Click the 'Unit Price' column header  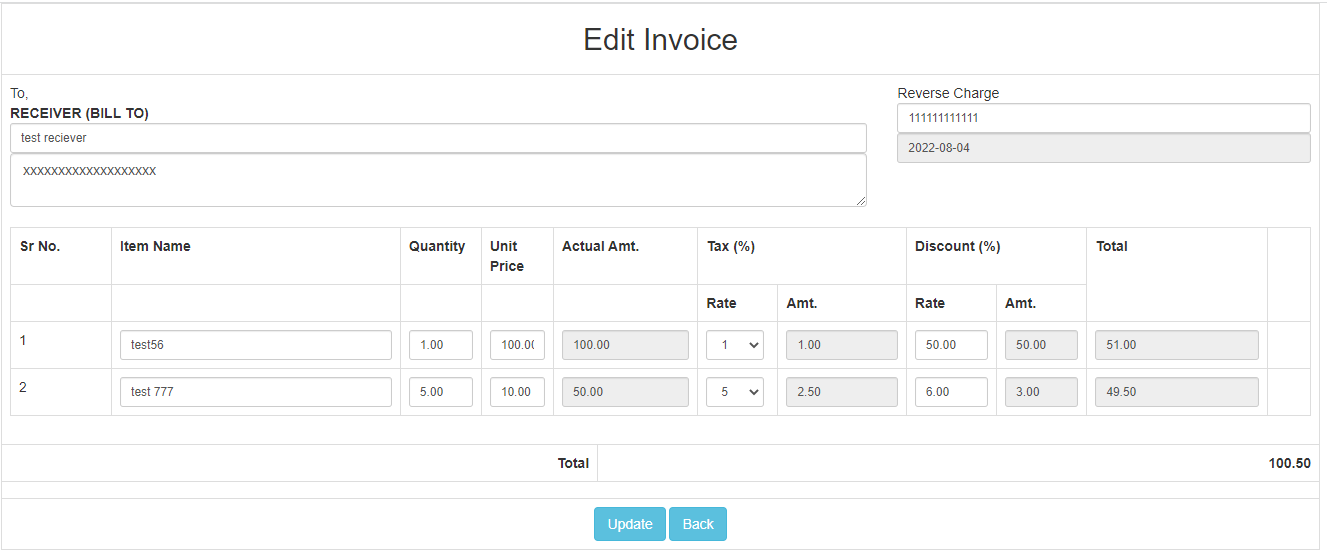(x=507, y=256)
